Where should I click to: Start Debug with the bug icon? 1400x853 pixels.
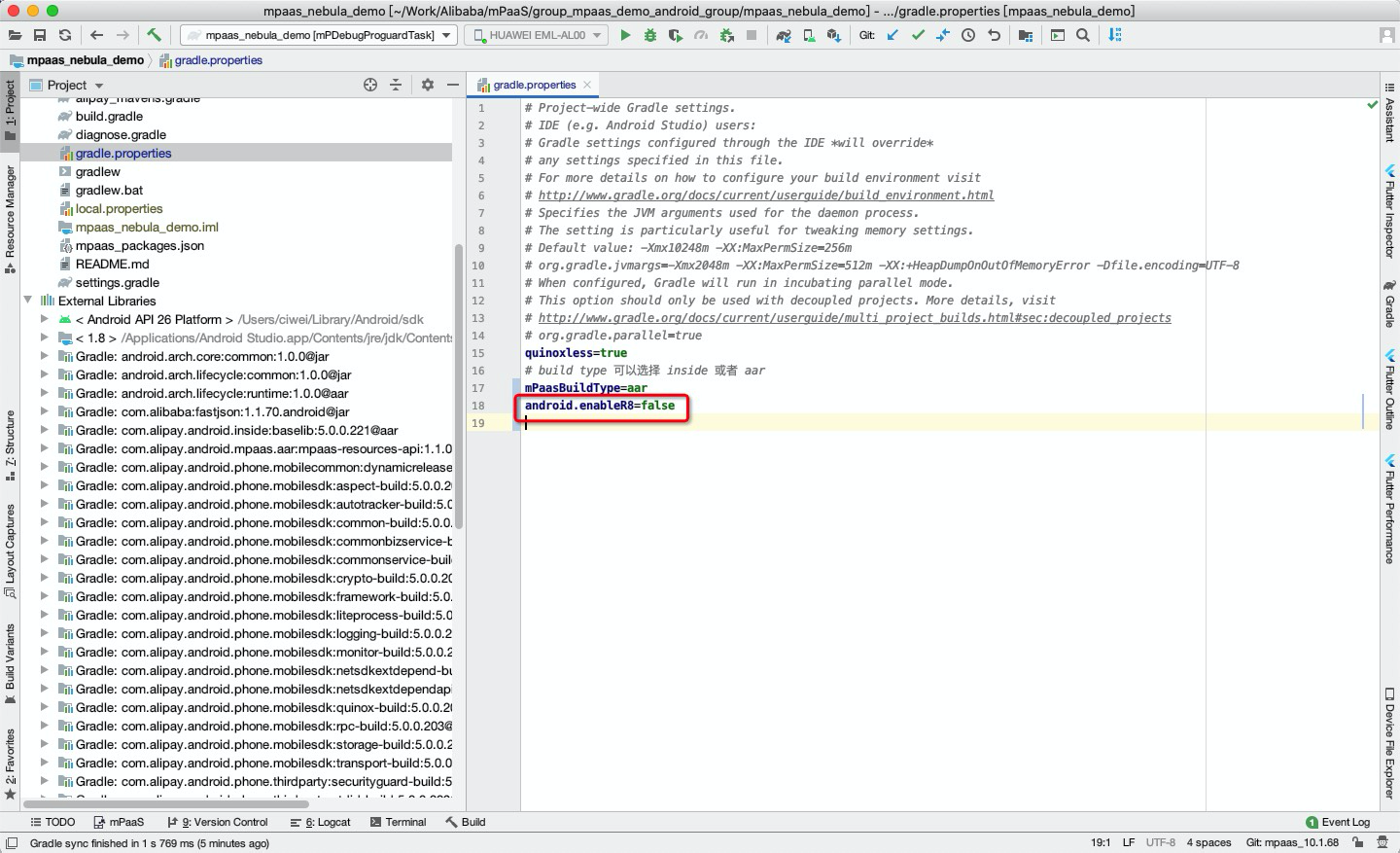click(650, 35)
